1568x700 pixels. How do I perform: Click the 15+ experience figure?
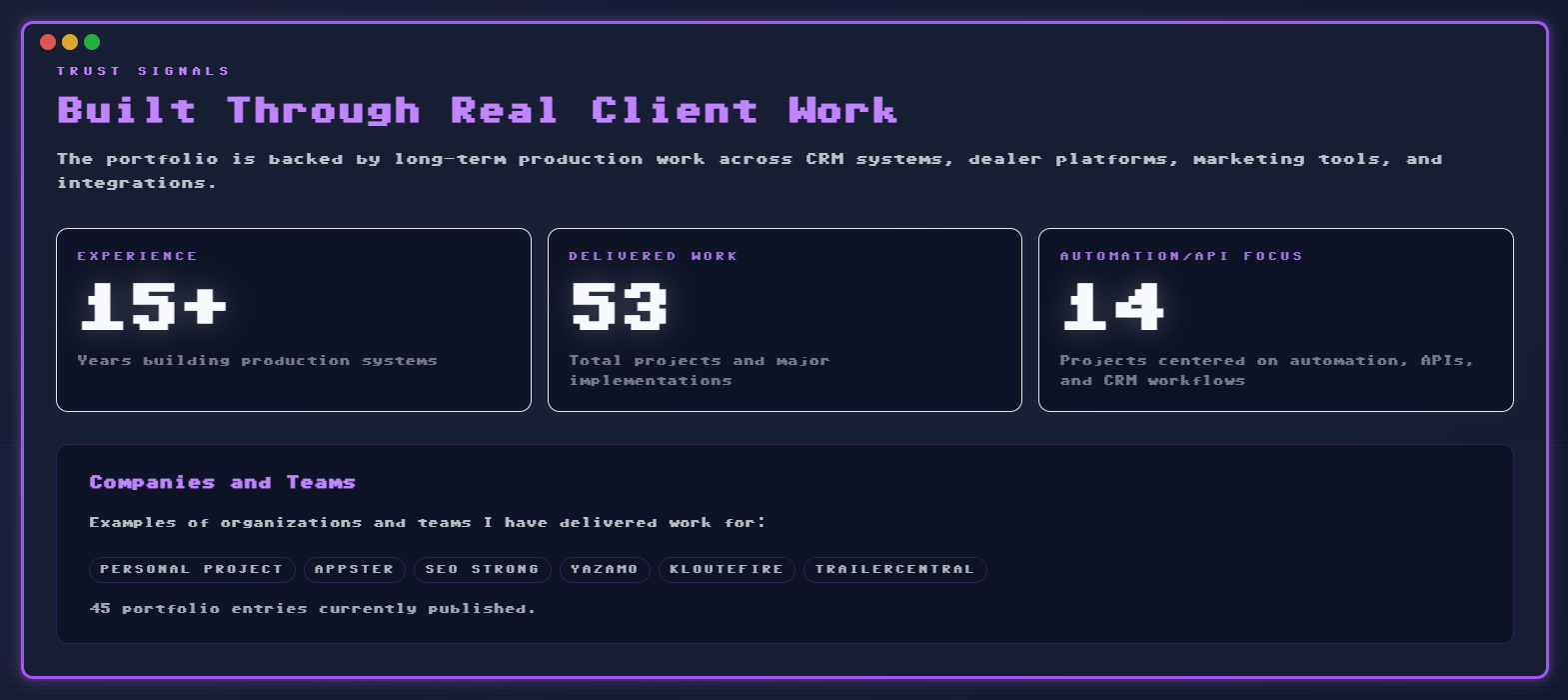tap(154, 306)
